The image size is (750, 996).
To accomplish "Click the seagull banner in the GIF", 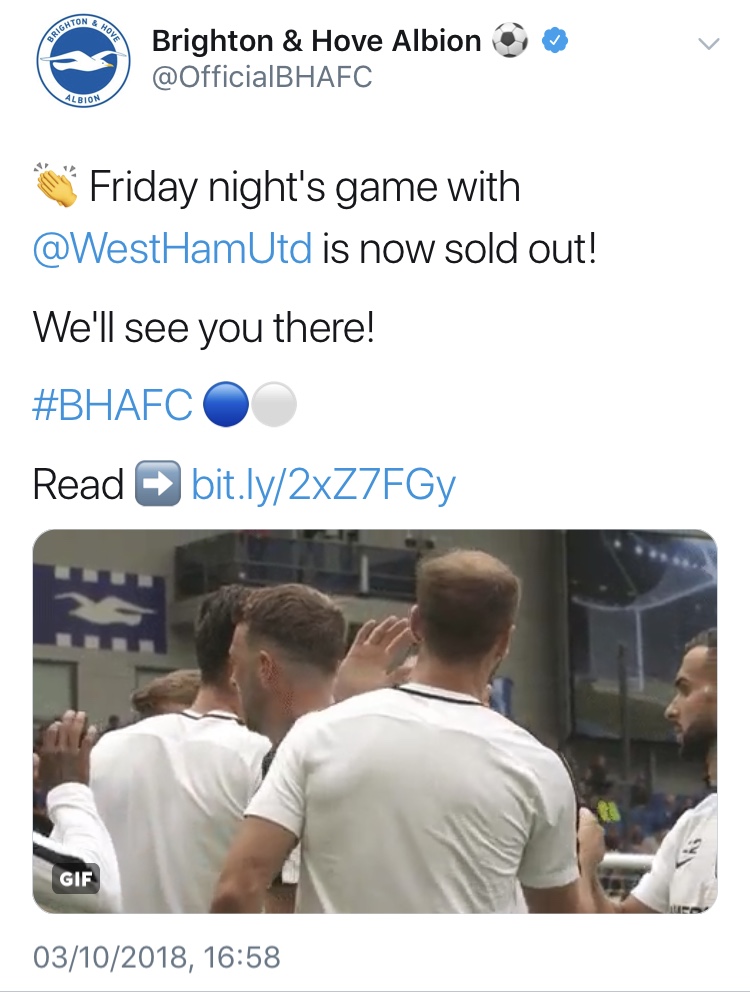I will (x=100, y=609).
